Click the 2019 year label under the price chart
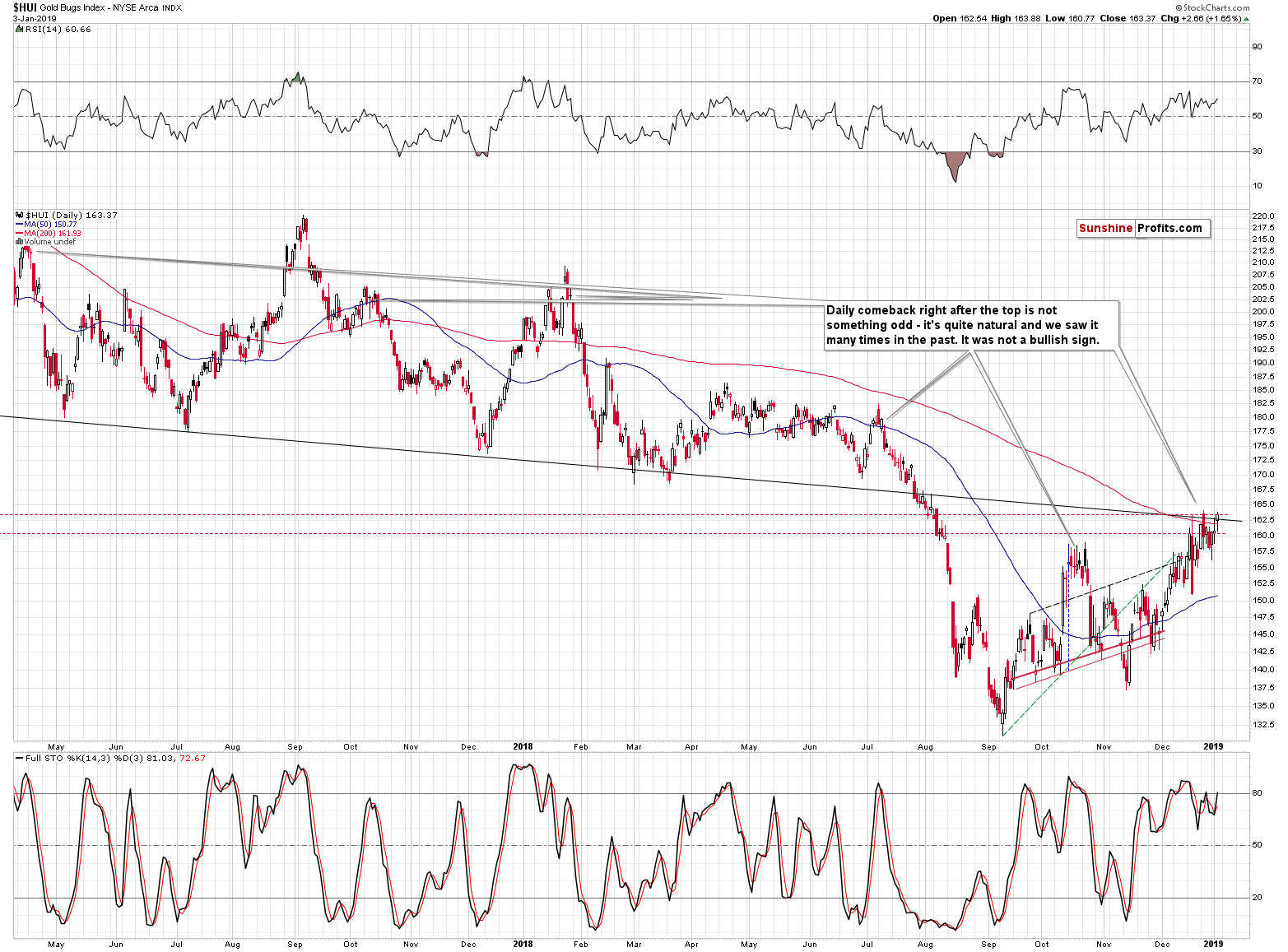The image size is (1288, 952). (1213, 746)
